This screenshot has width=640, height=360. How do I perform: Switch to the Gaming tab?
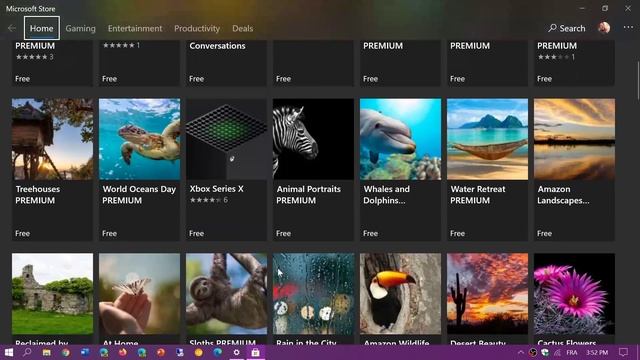coord(80,28)
